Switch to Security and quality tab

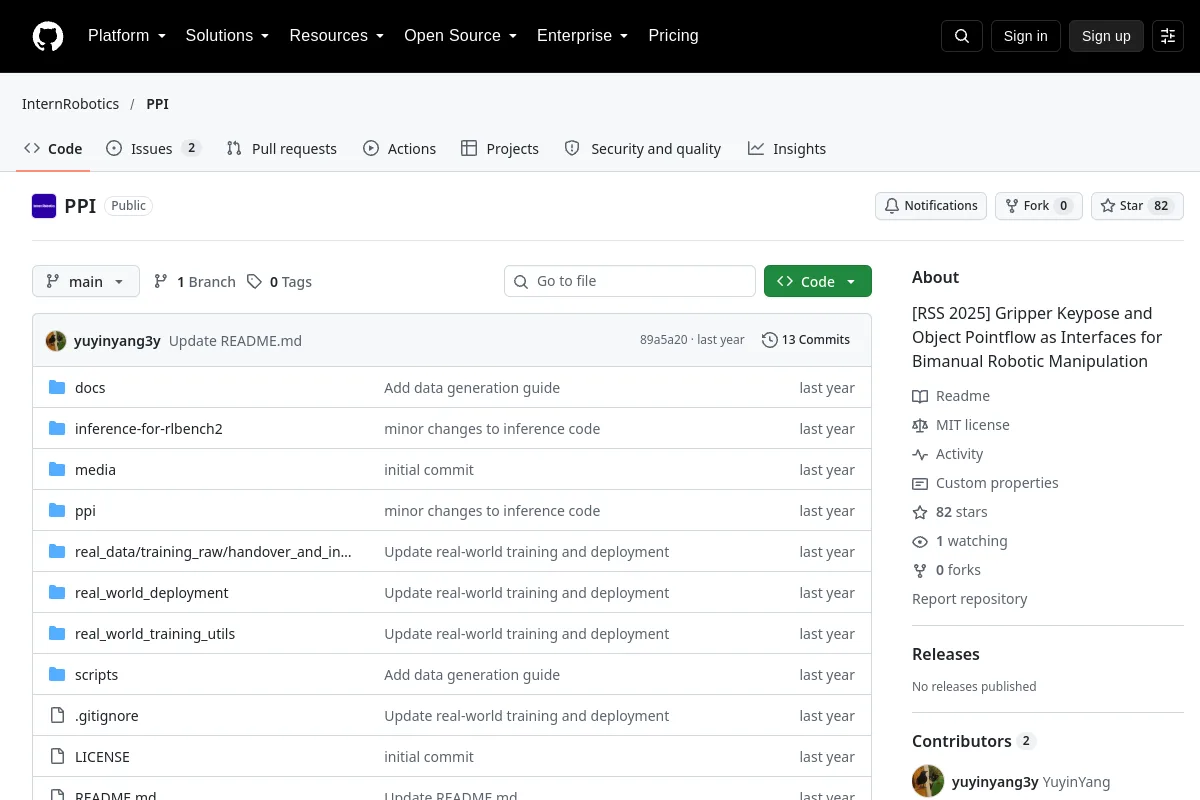click(x=642, y=149)
